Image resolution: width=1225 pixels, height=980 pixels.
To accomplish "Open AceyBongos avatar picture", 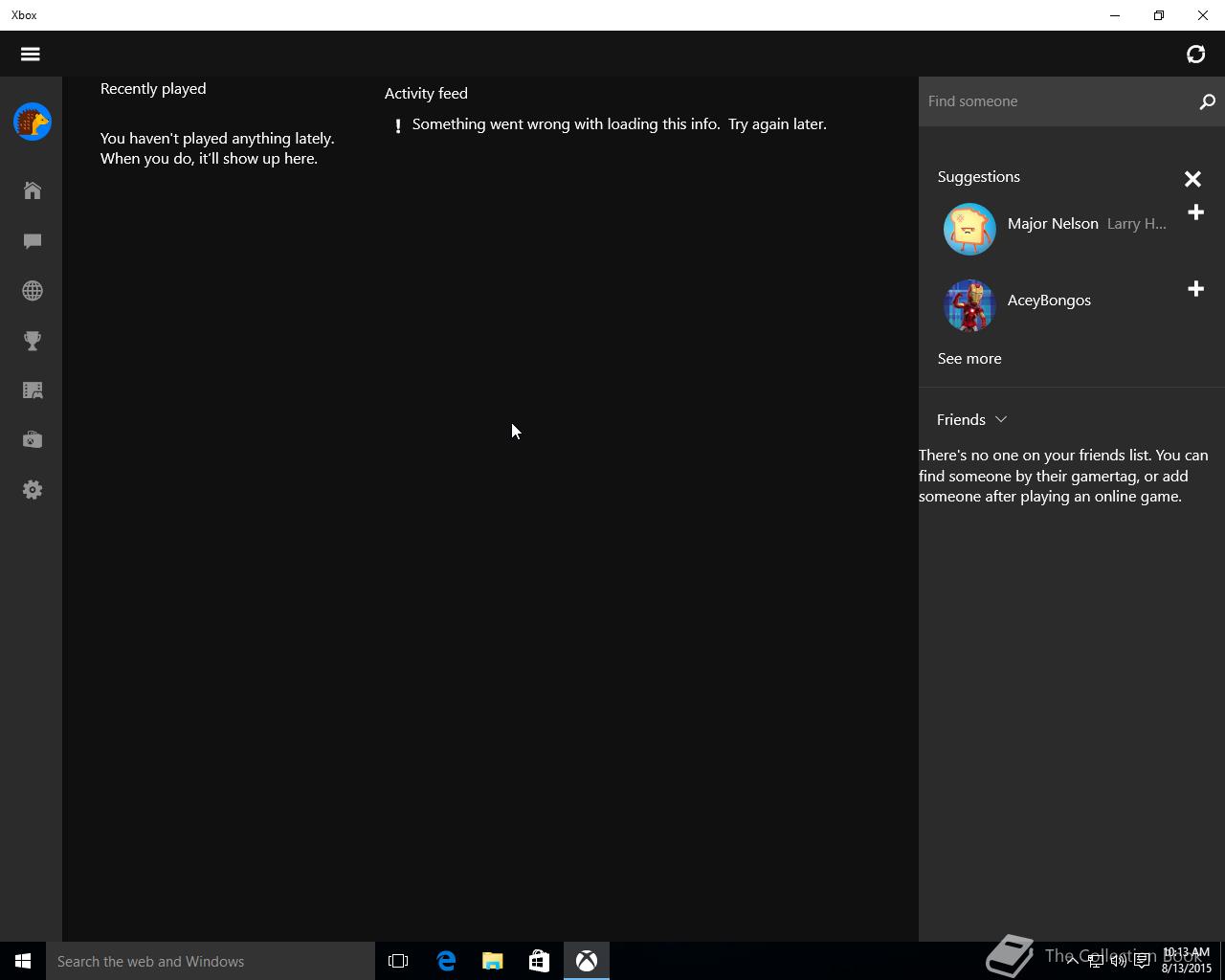I will (x=969, y=305).
